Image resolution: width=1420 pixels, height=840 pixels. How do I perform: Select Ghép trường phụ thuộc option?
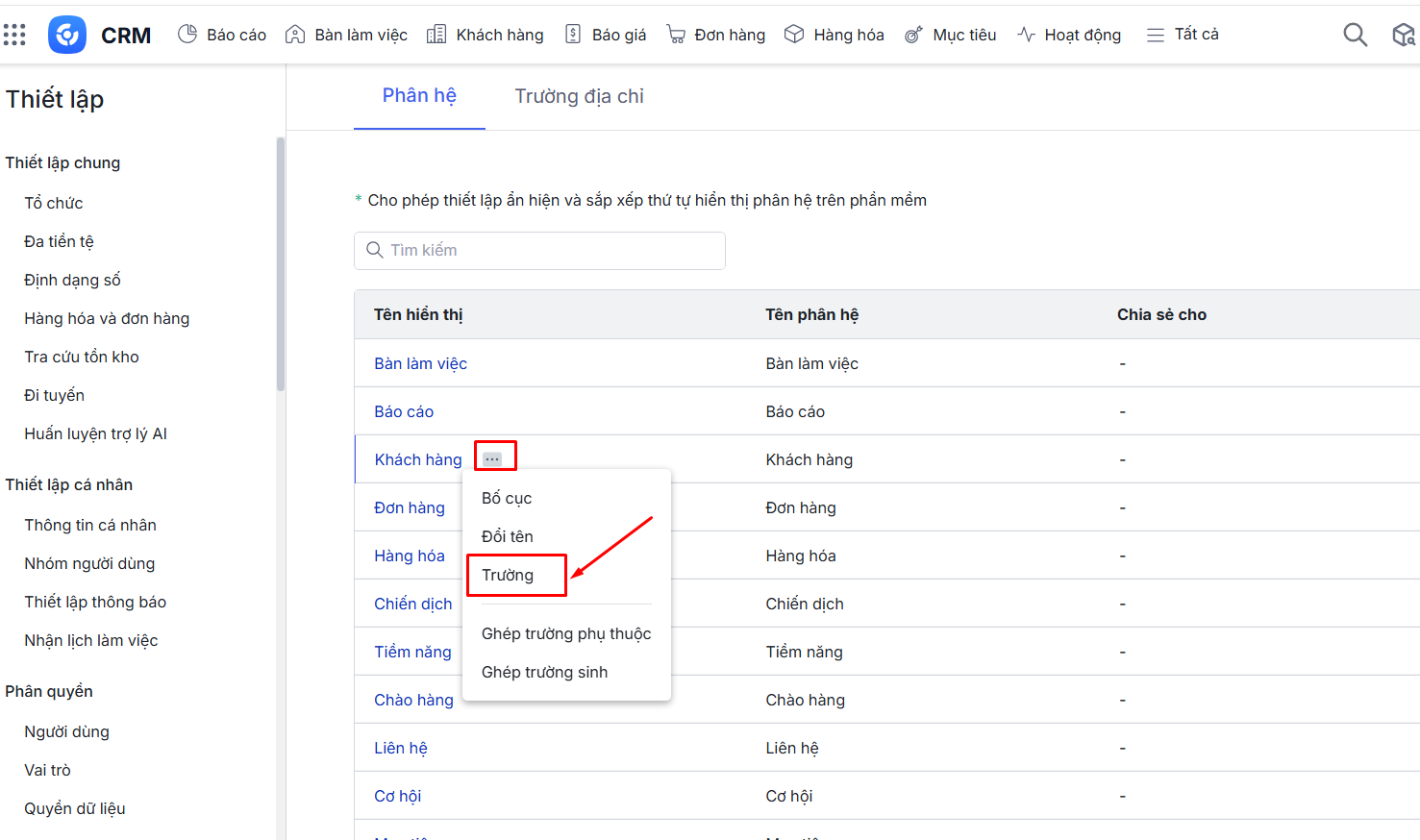pyautogui.click(x=566, y=633)
